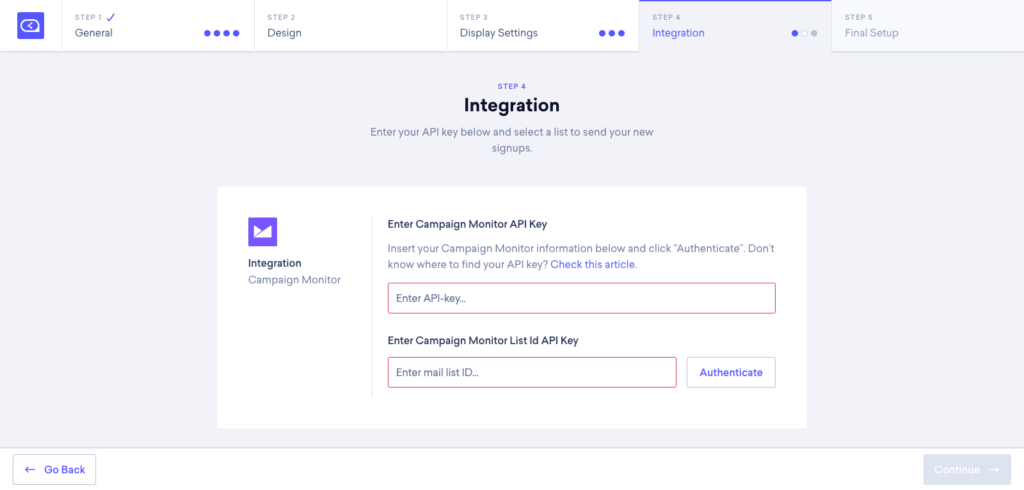The height and width of the screenshot is (490, 1024).
Task: Click the app logo icon in the header
Action: (30, 25)
